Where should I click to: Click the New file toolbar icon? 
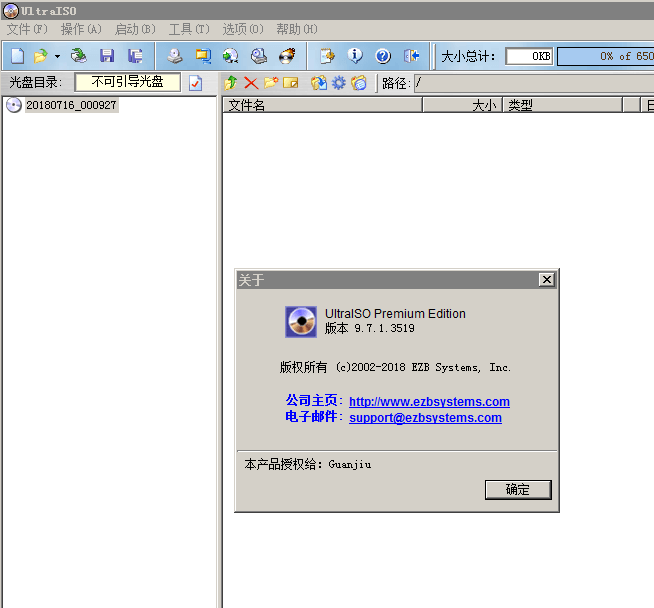[x=17, y=56]
